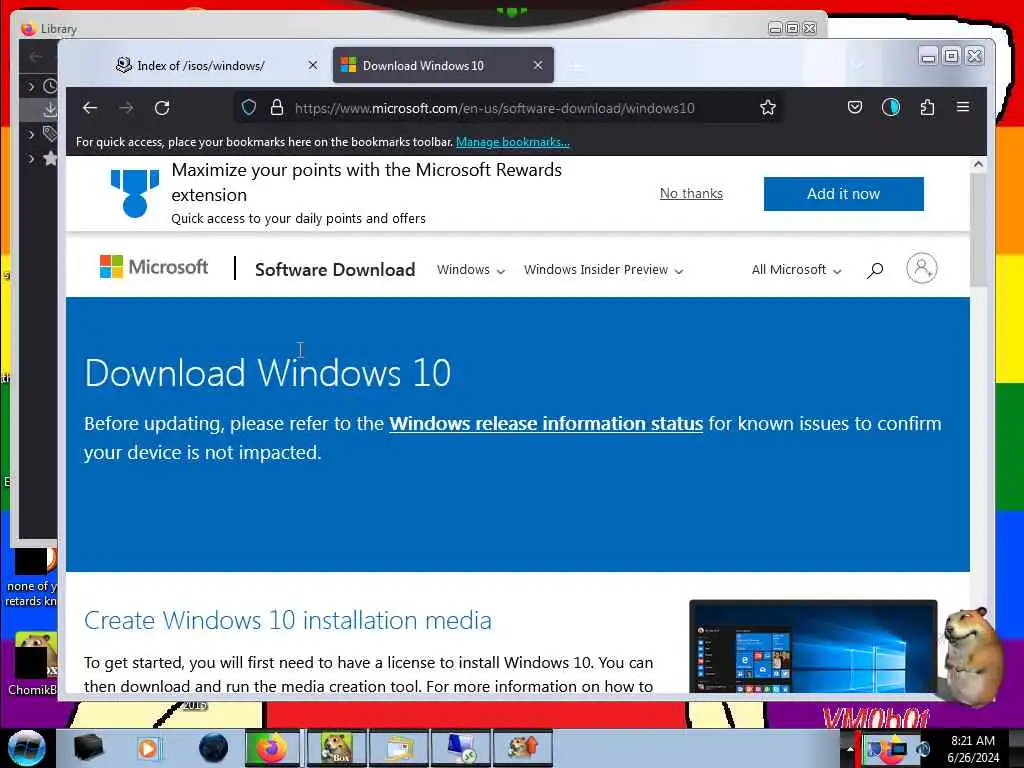
Task: Show hidden system tray icons arrow
Action: (850, 748)
